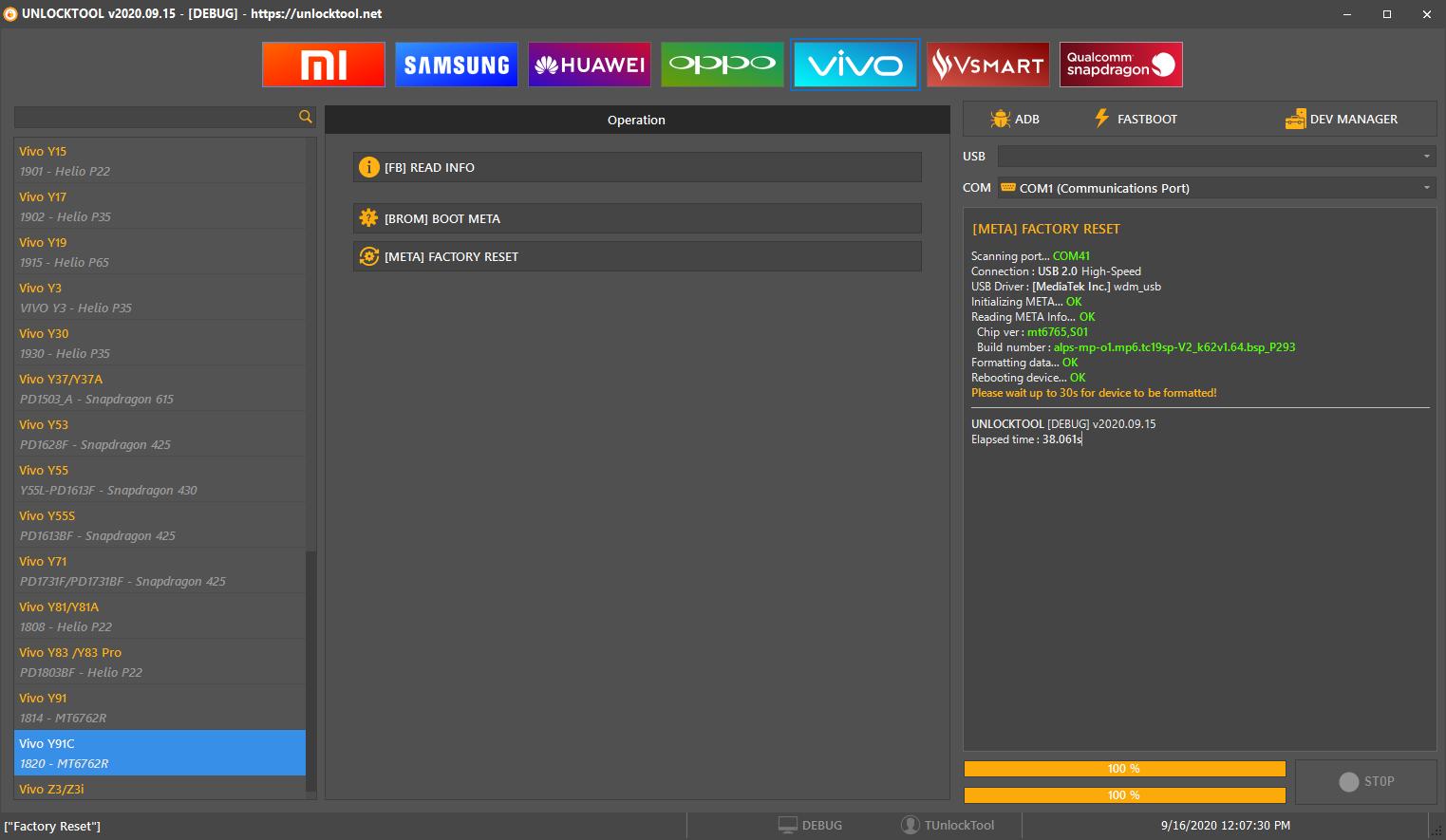Image resolution: width=1446 pixels, height=840 pixels.
Task: Select the Xiaomi MI brand logo
Action: [x=324, y=65]
